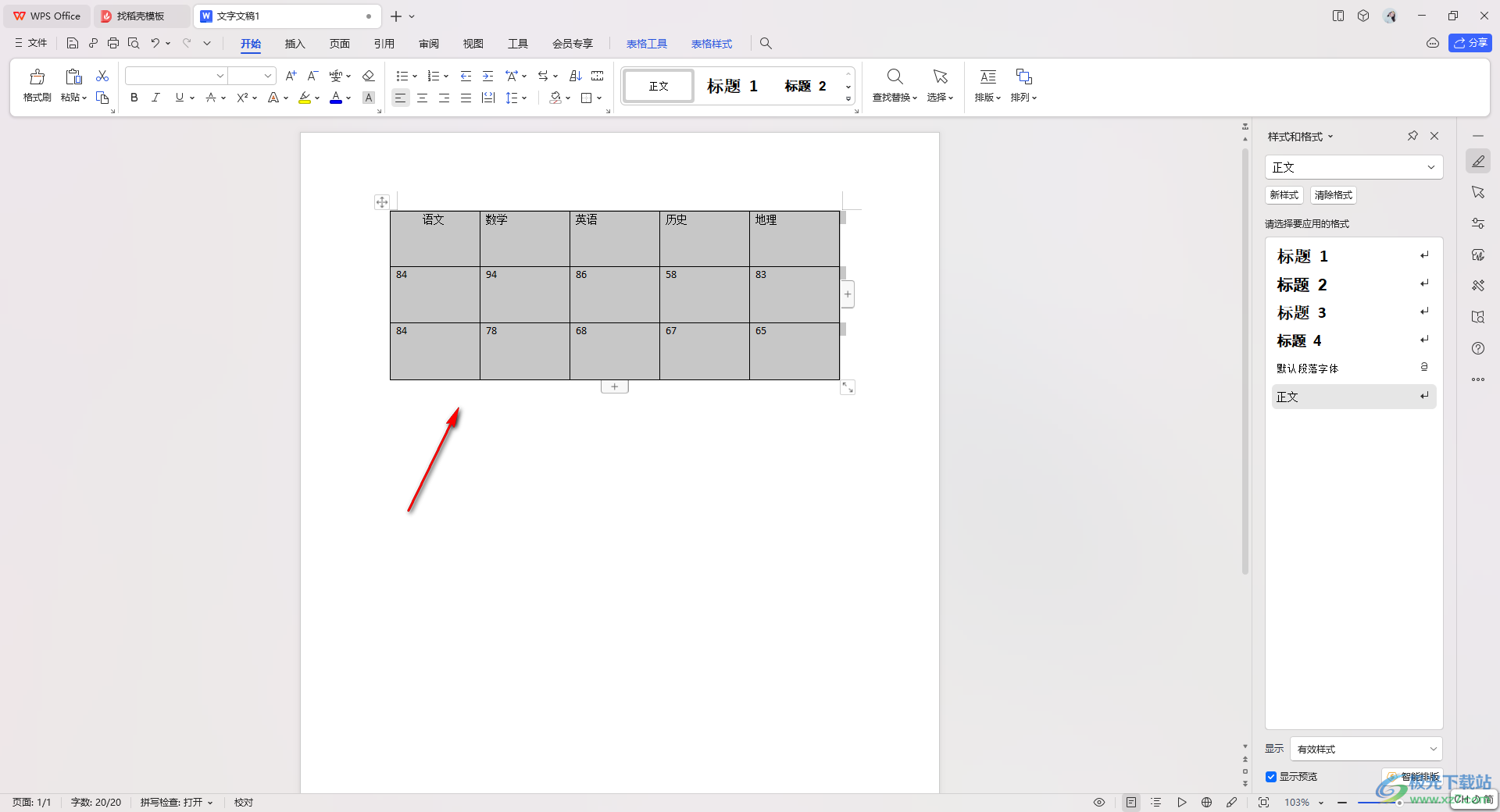Image resolution: width=1500 pixels, height=812 pixels.
Task: Click the Save icon in quick access bar
Action: click(x=73, y=43)
